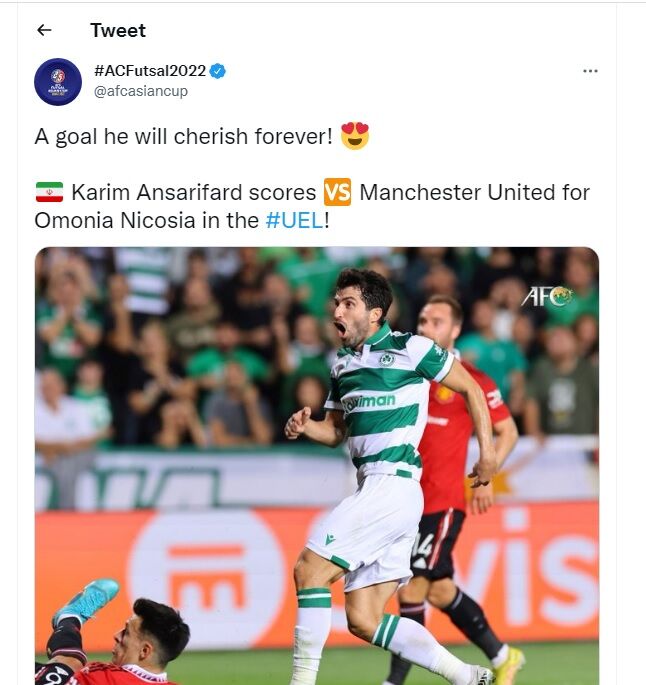Click the AFC logo watermark on photo
The width and height of the screenshot is (646, 685).
pos(546,296)
